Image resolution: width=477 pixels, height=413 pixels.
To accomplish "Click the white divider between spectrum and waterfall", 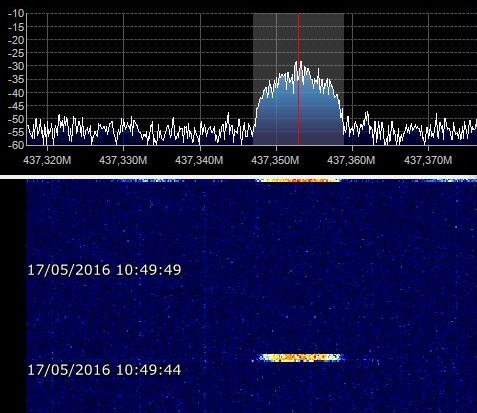I will (x=238, y=177).
